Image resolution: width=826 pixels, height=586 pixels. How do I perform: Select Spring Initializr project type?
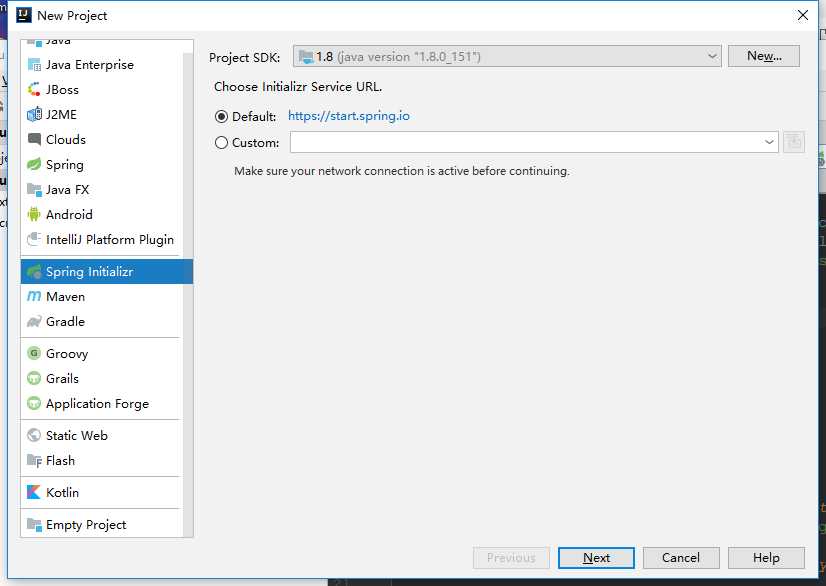pos(107,272)
